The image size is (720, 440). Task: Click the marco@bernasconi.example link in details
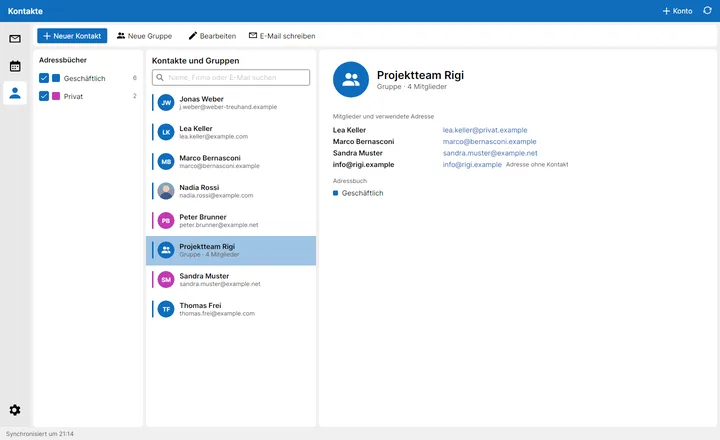(489, 141)
